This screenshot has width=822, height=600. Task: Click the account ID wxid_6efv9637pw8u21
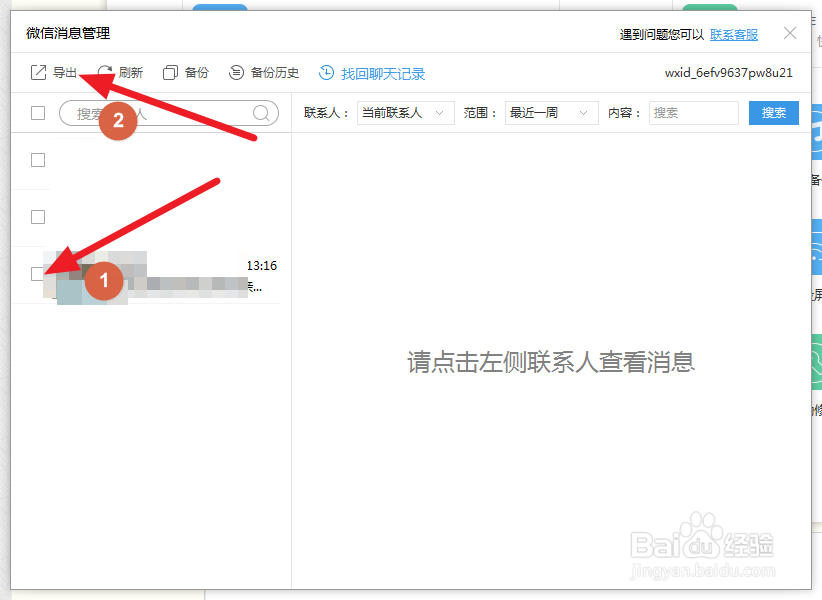click(x=729, y=73)
